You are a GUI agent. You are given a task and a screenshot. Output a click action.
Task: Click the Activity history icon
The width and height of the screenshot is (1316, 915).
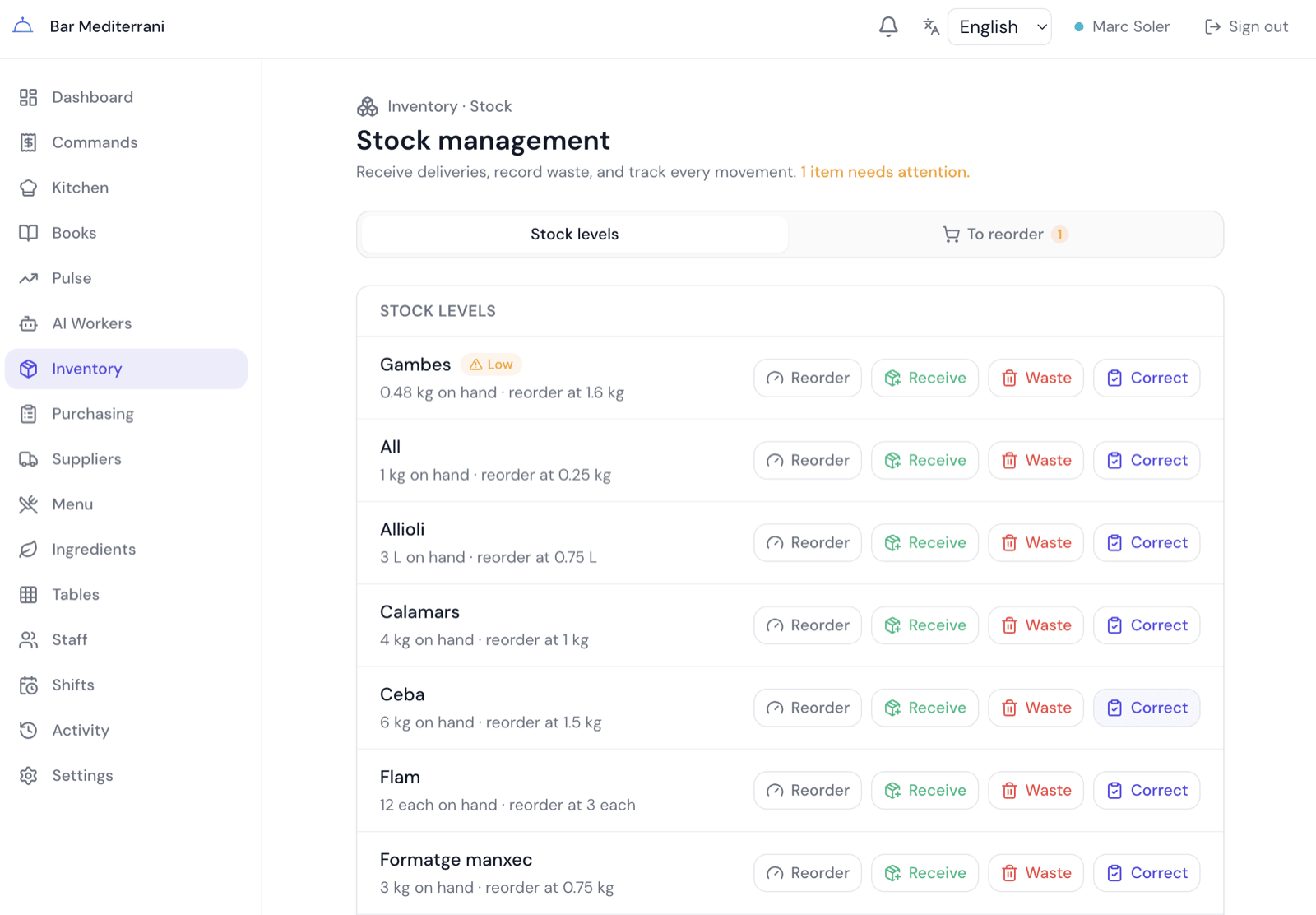[x=29, y=731]
